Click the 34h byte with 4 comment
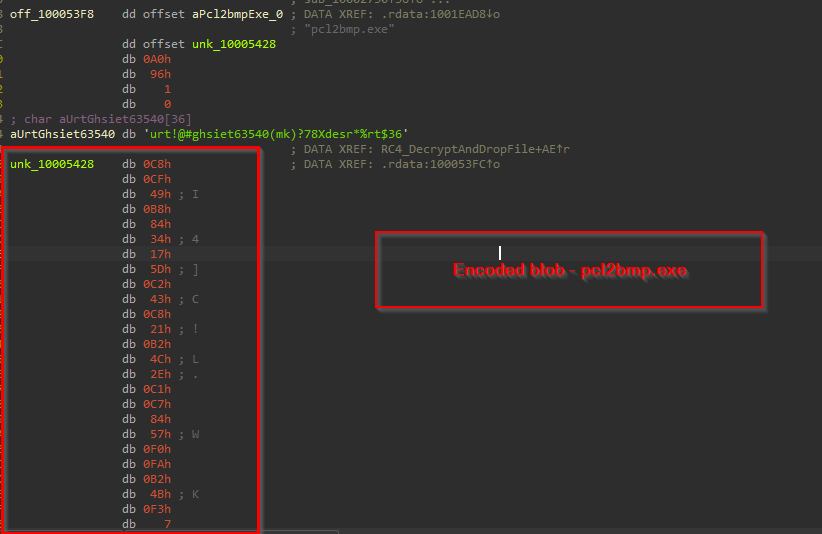The width and height of the screenshot is (822, 534). coord(160,239)
